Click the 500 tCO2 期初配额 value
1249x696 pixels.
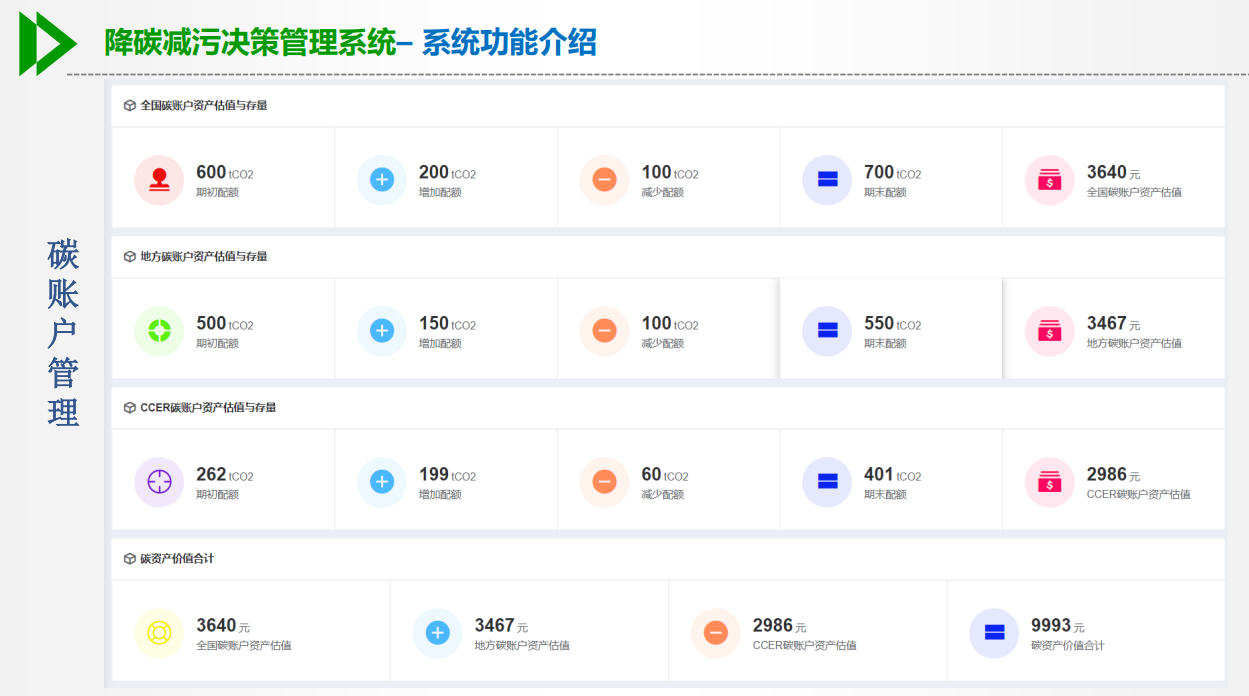click(225, 324)
